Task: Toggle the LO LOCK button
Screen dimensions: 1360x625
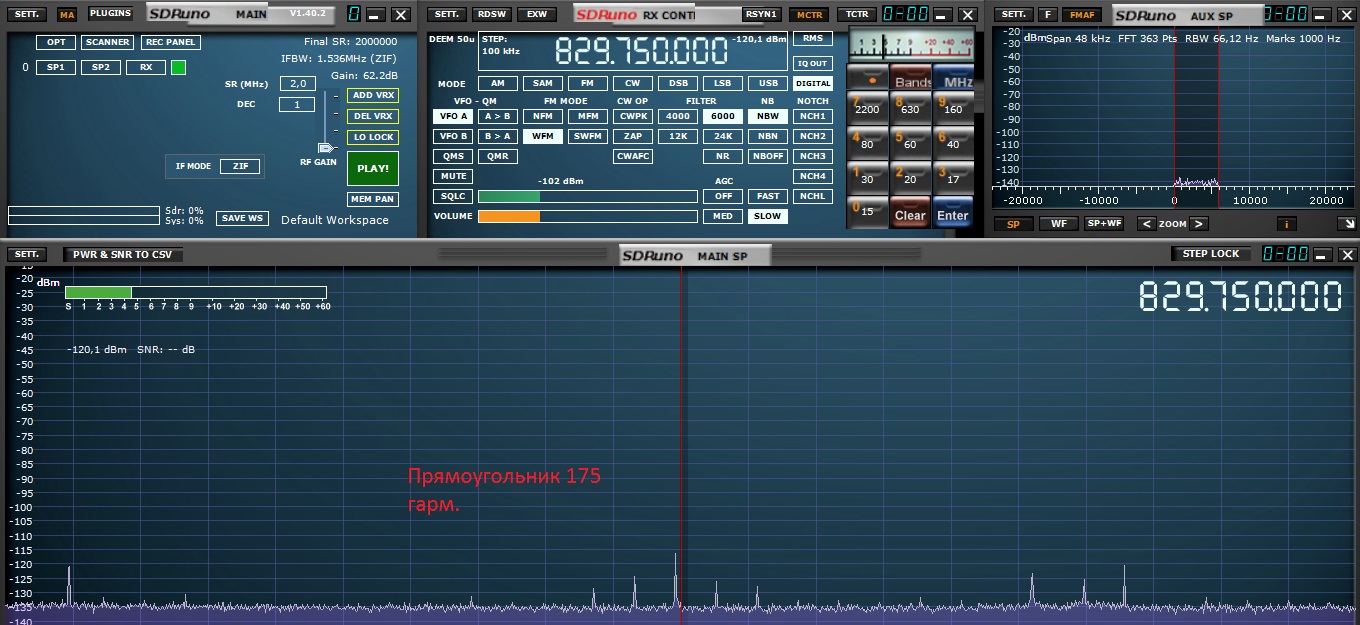Action: (373, 137)
